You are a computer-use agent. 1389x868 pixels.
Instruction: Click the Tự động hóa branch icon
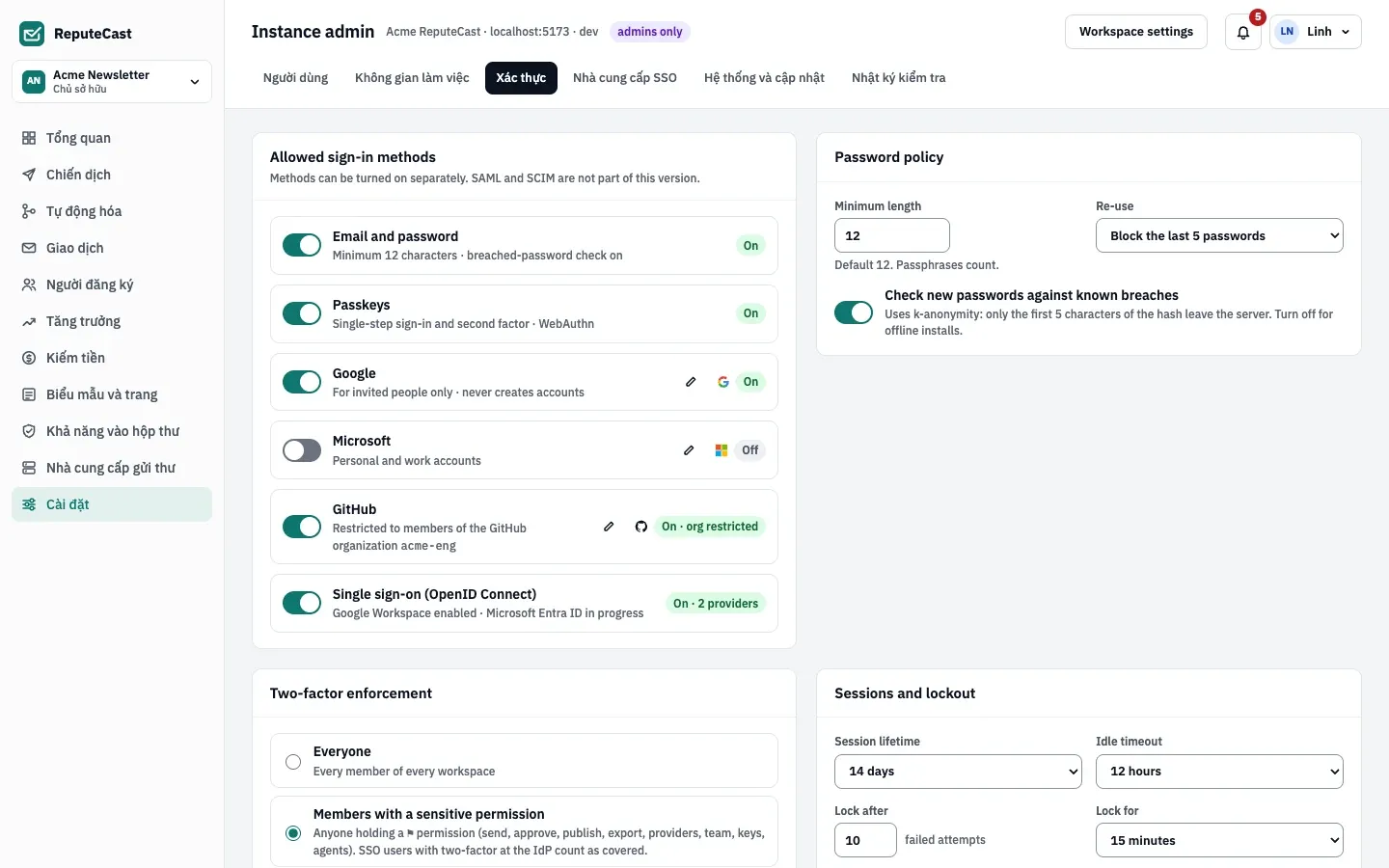pos(29,211)
